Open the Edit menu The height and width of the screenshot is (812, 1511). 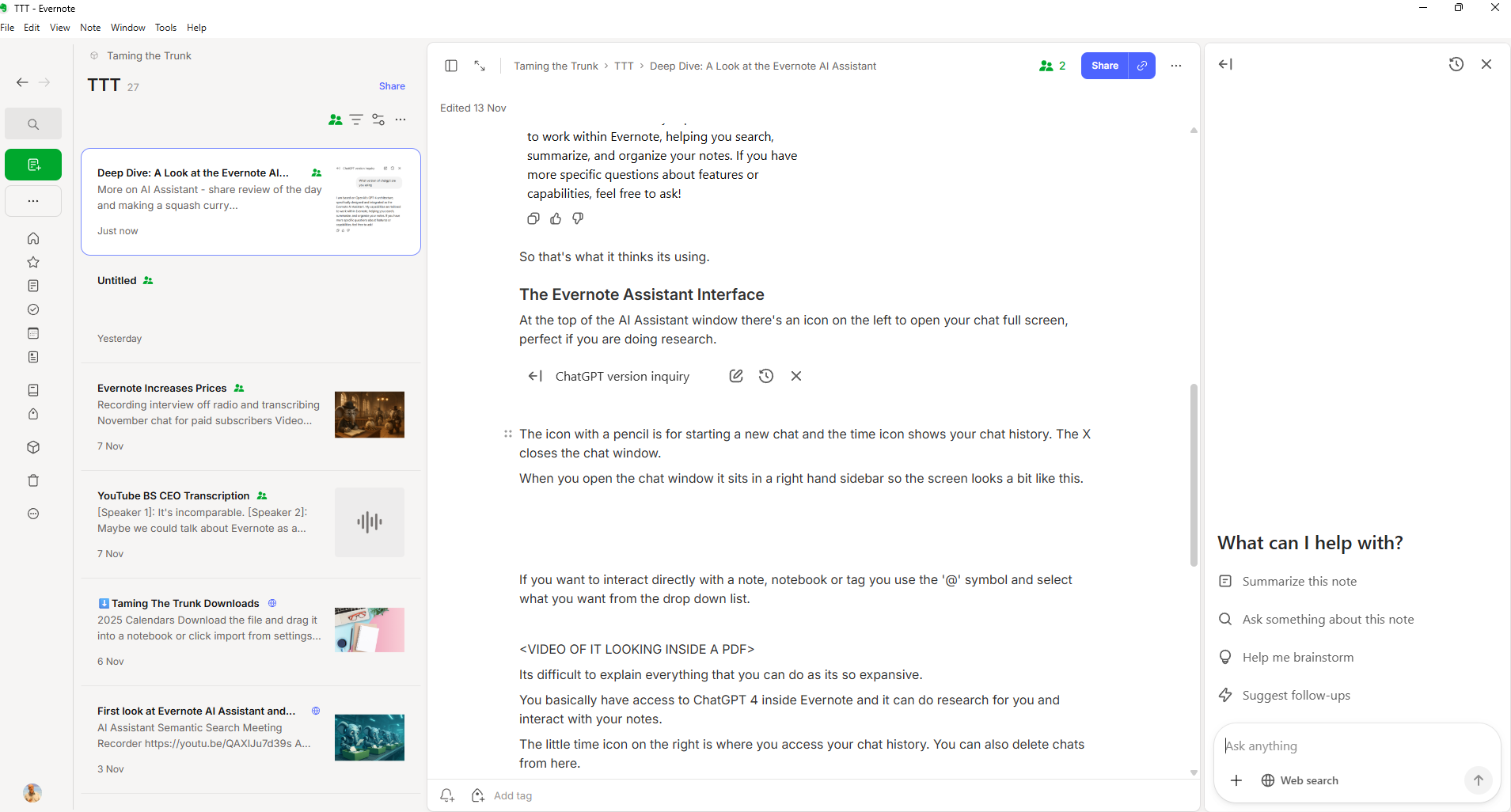(x=32, y=28)
